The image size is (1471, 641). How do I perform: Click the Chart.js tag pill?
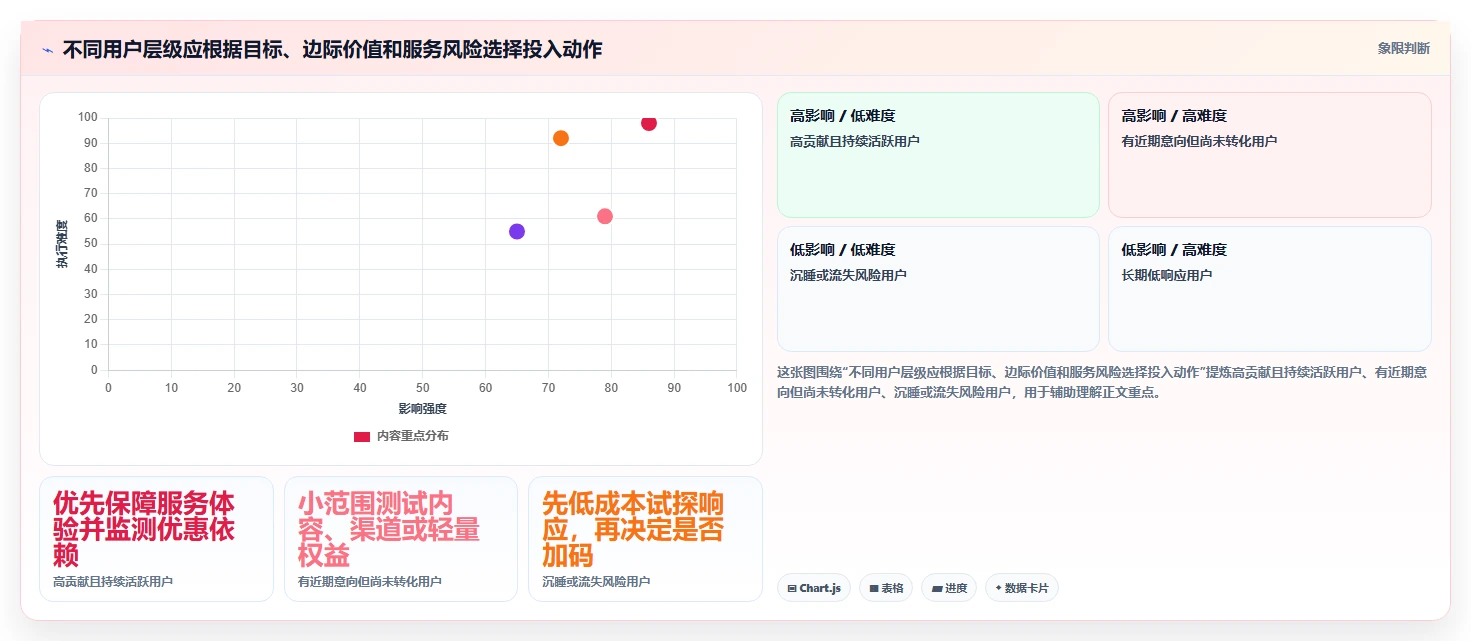814,588
